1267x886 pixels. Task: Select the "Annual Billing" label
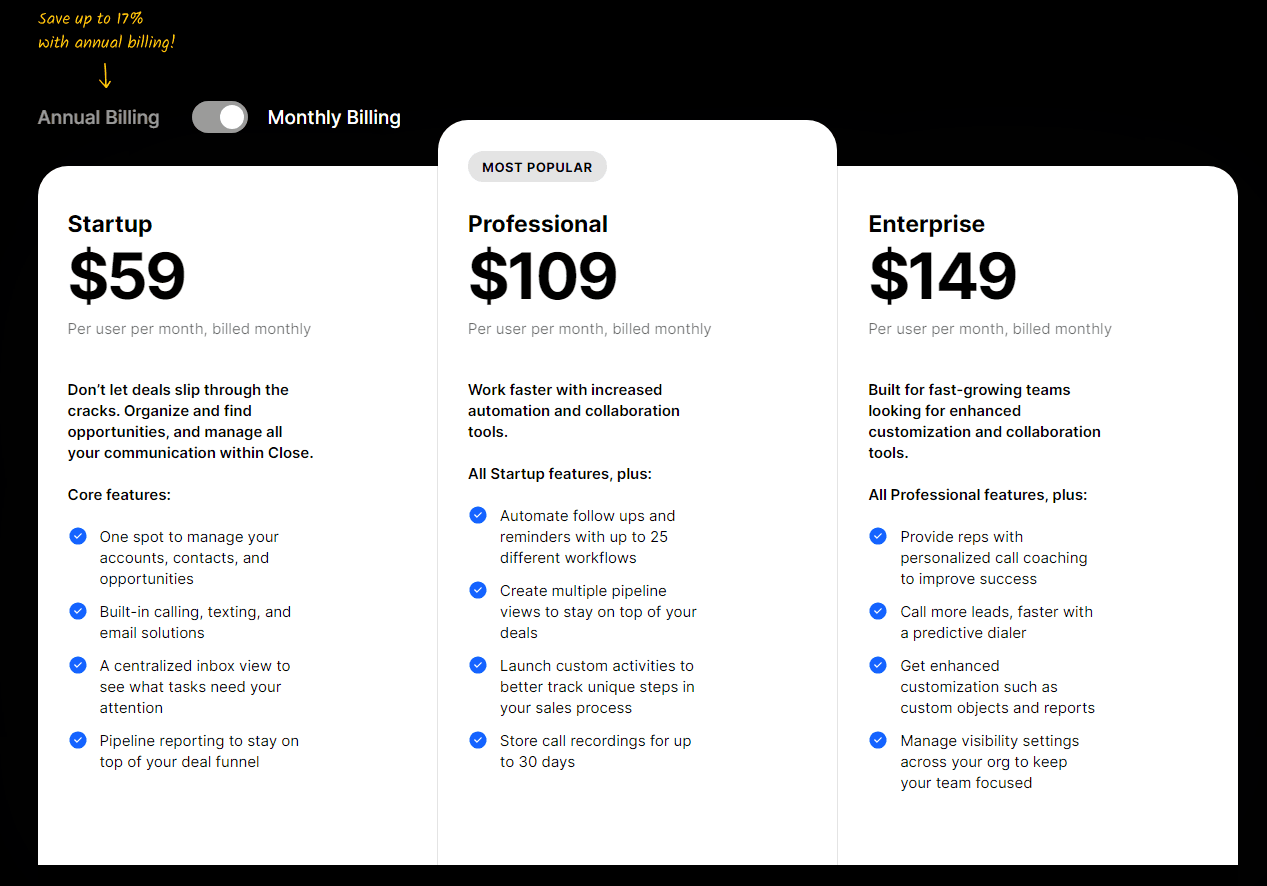[98, 117]
